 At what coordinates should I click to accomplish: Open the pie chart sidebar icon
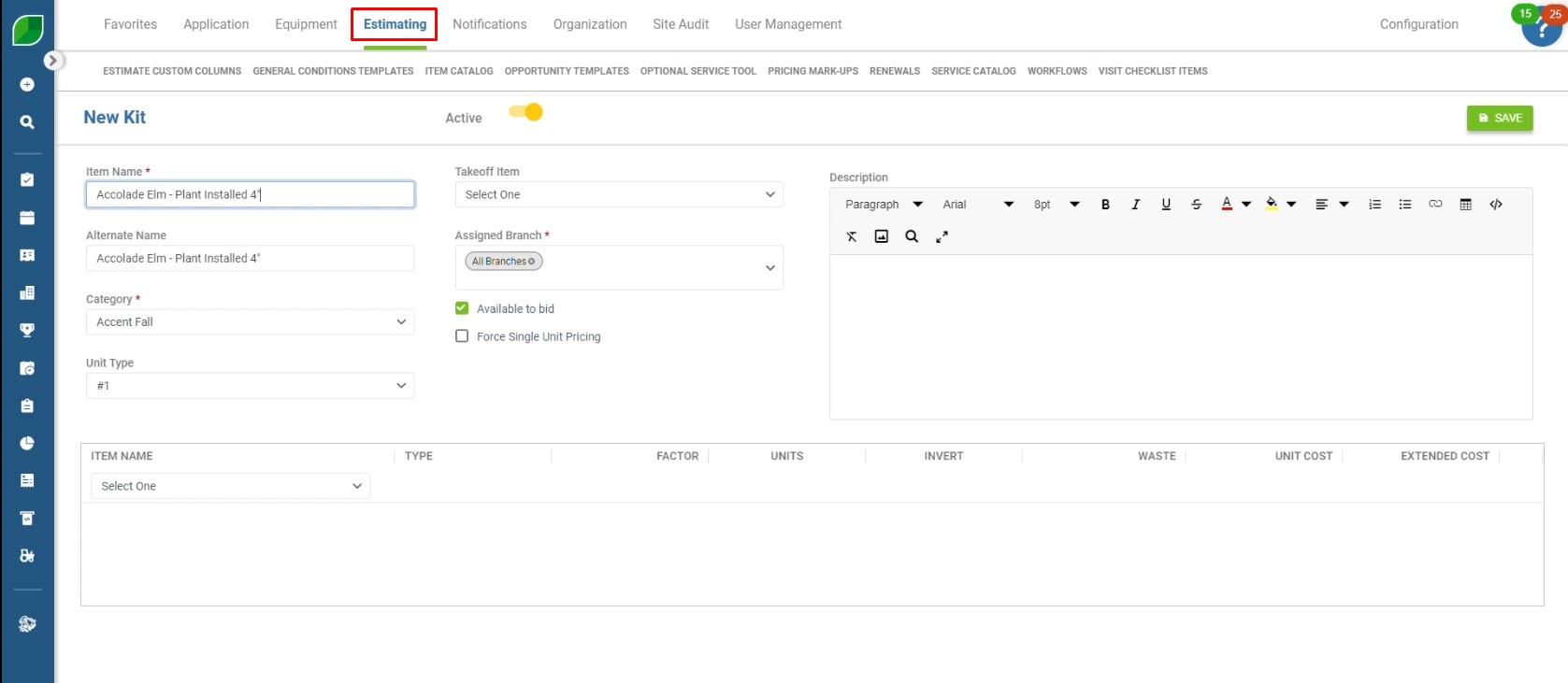[27, 443]
